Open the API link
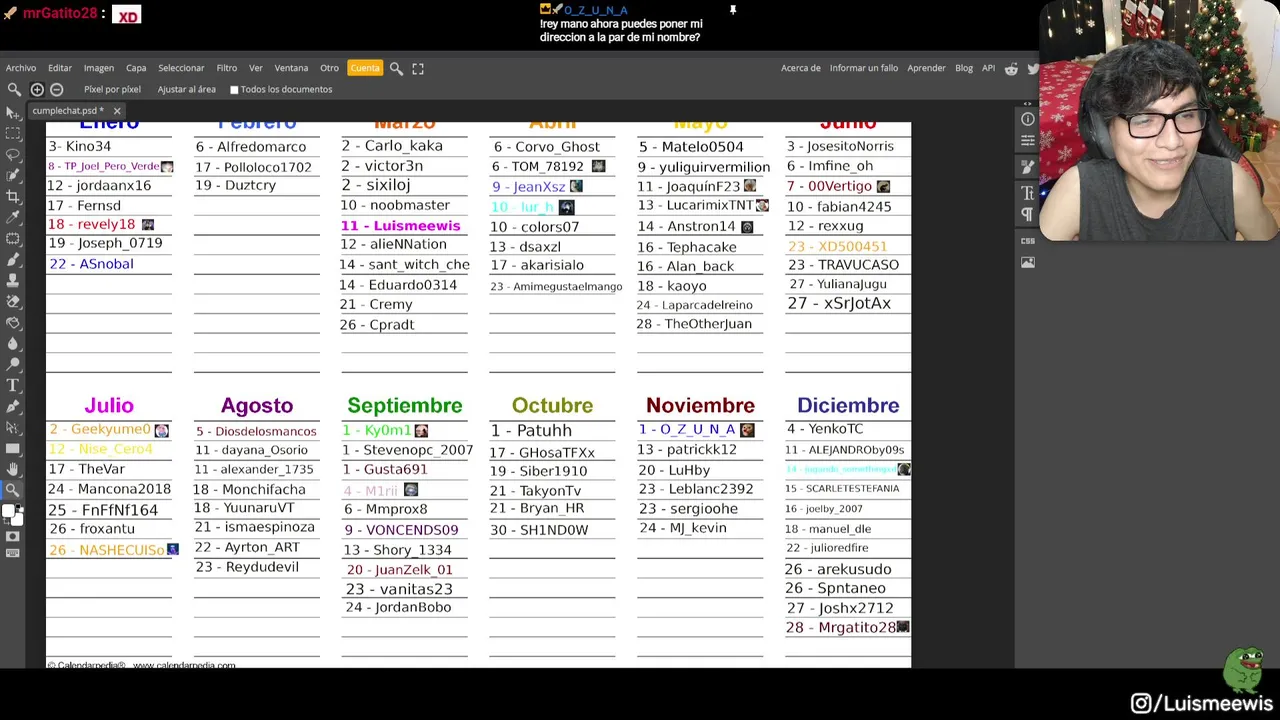1280x720 pixels. click(988, 68)
